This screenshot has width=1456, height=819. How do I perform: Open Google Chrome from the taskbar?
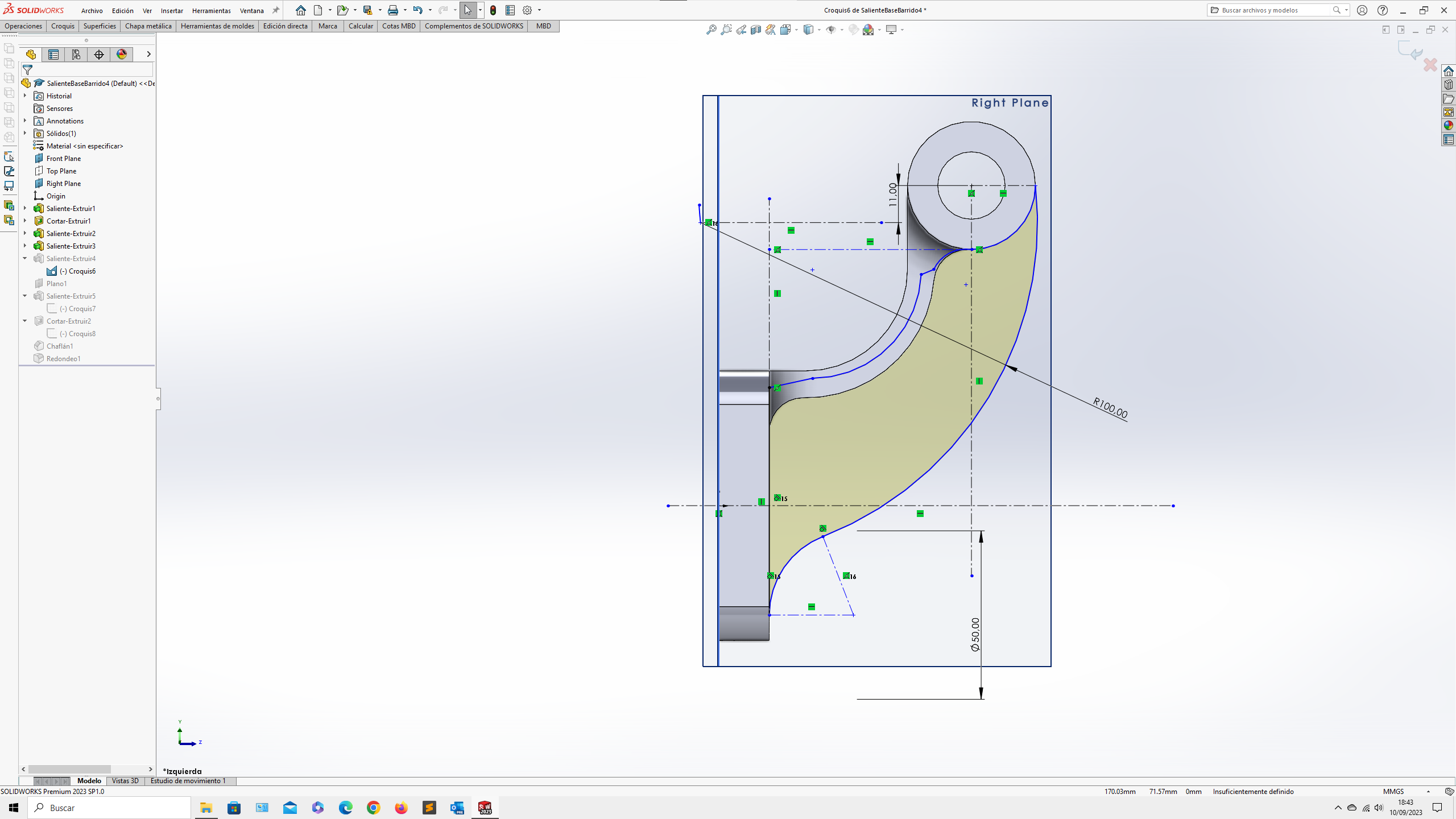(373, 808)
